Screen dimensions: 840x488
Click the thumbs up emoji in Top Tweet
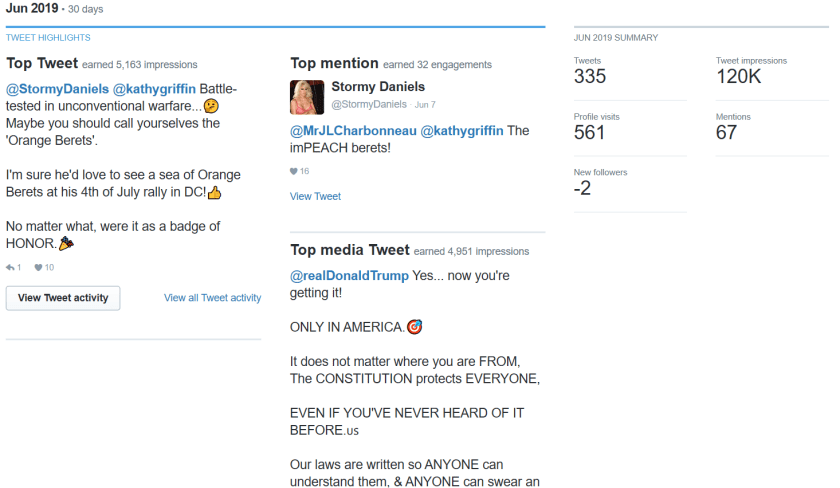tap(214, 192)
